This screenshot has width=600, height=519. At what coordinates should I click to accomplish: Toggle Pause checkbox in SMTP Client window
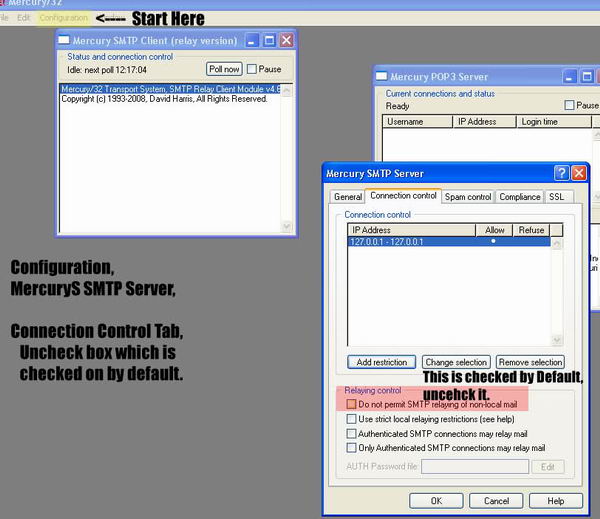pos(252,69)
